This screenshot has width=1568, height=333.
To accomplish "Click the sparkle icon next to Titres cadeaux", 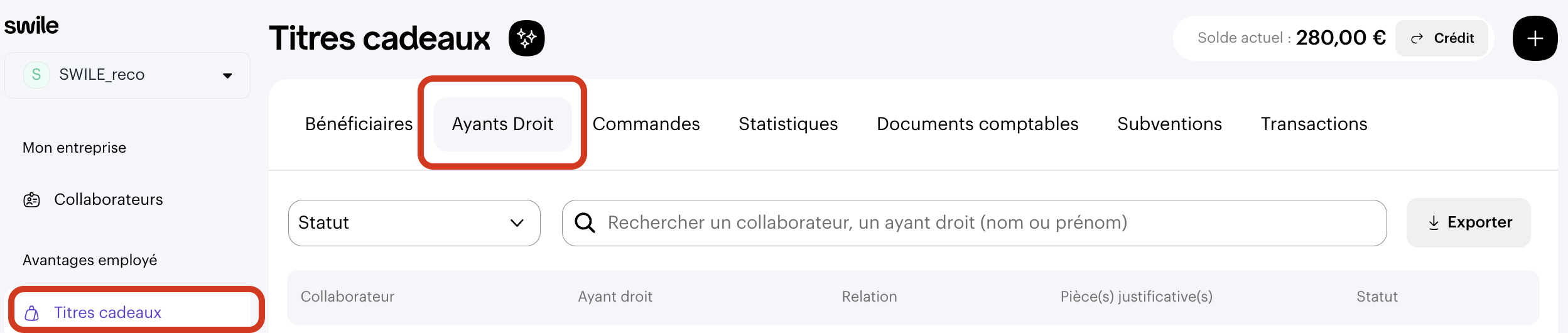I will pyautogui.click(x=526, y=38).
